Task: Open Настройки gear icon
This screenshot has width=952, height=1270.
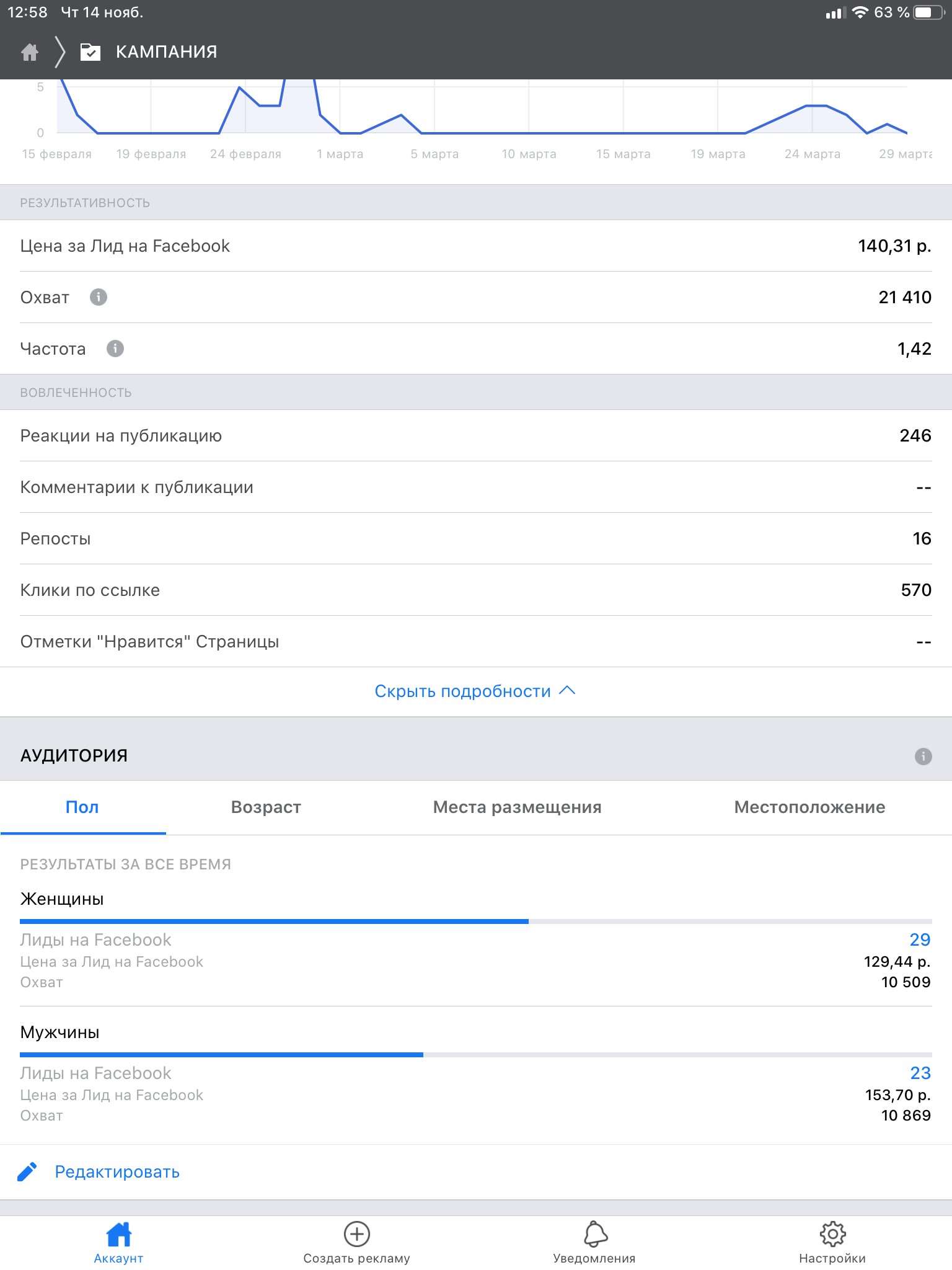Action: click(832, 1234)
